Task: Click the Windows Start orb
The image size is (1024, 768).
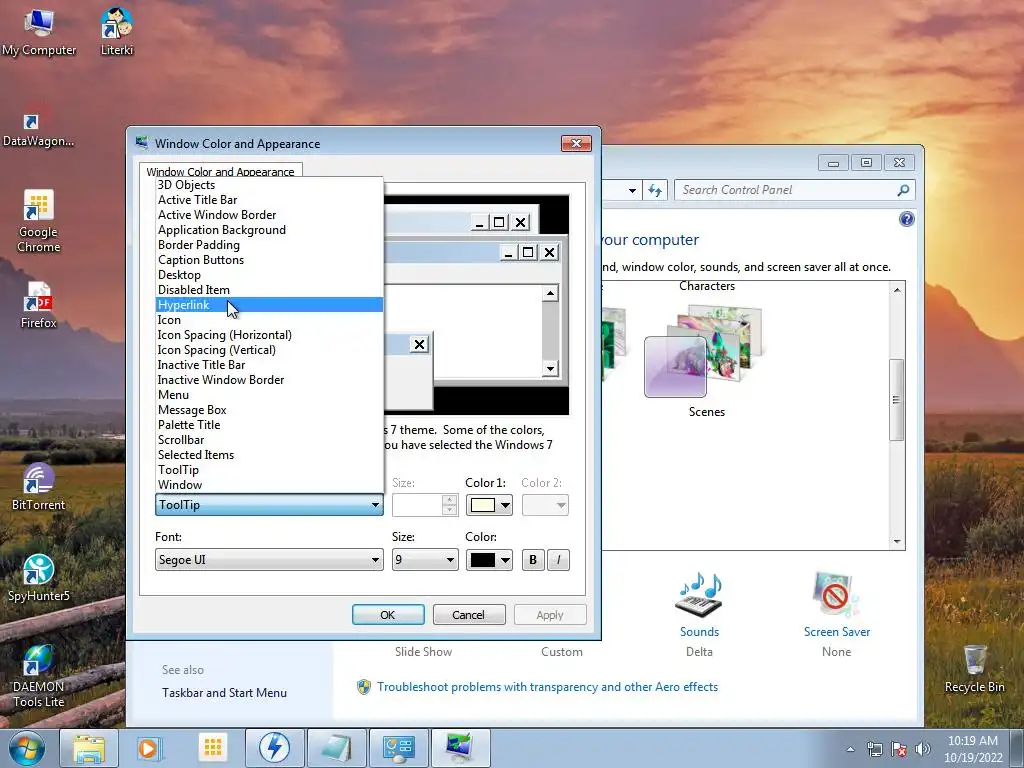Action: click(x=27, y=748)
